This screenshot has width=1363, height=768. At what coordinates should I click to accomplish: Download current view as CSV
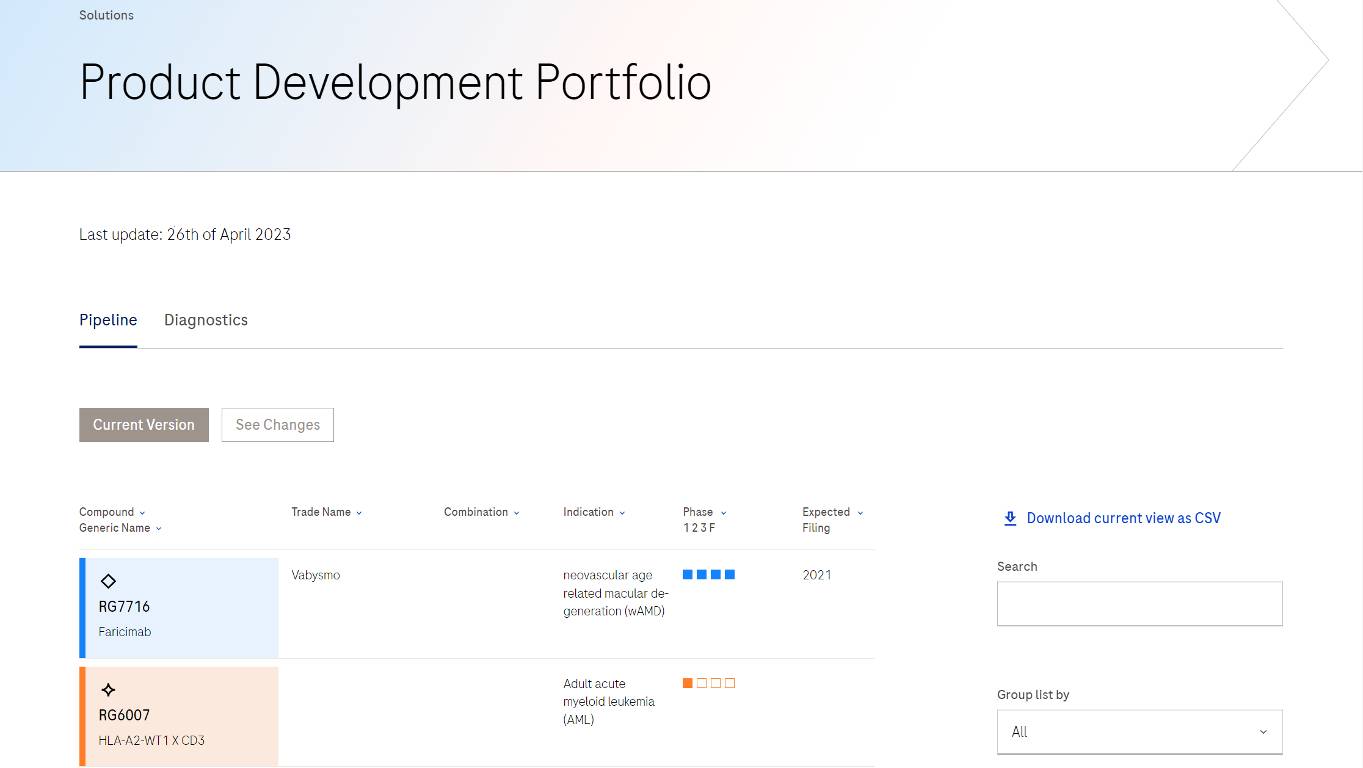coord(1123,518)
